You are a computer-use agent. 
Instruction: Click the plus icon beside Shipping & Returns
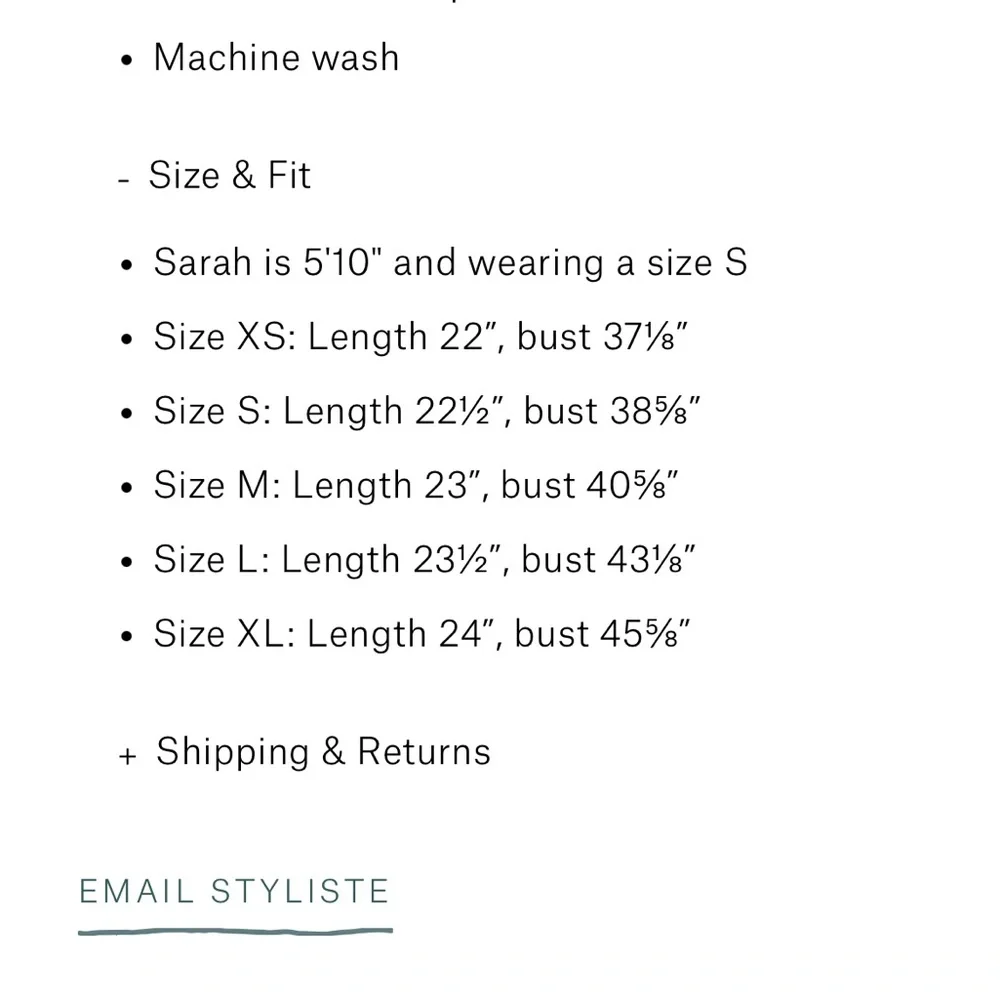point(127,757)
